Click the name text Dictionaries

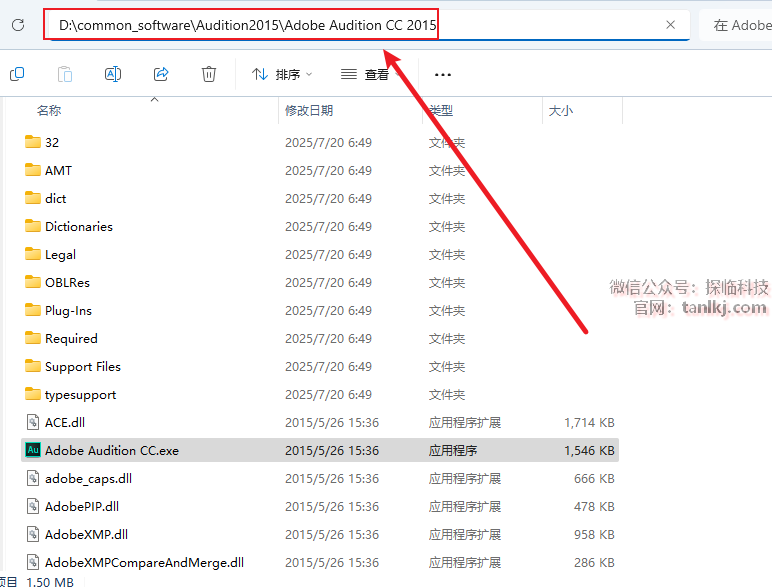point(79,227)
